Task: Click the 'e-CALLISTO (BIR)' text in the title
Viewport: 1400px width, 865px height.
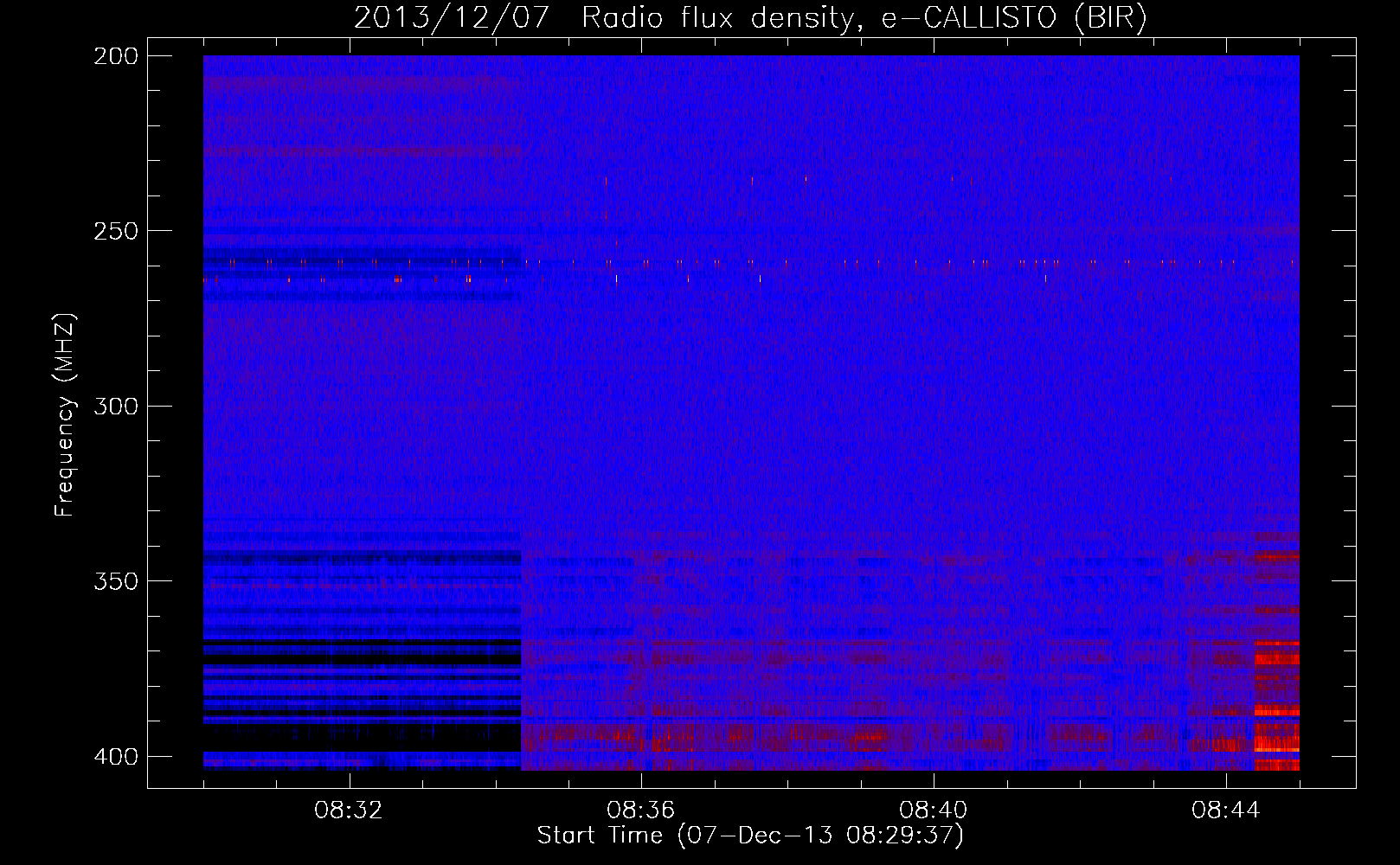Action: pos(1014,18)
